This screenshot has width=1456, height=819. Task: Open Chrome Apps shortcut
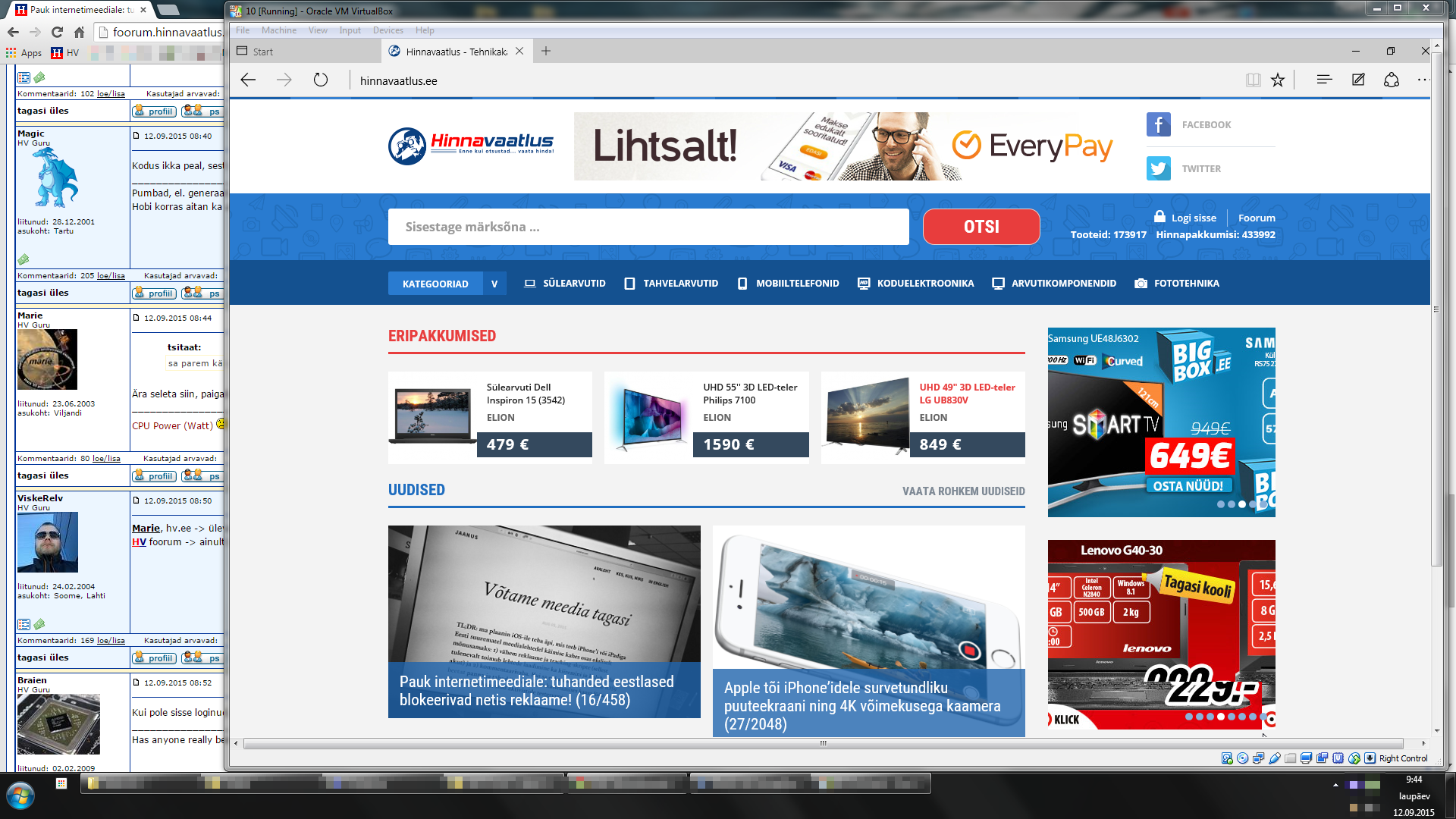[x=24, y=53]
